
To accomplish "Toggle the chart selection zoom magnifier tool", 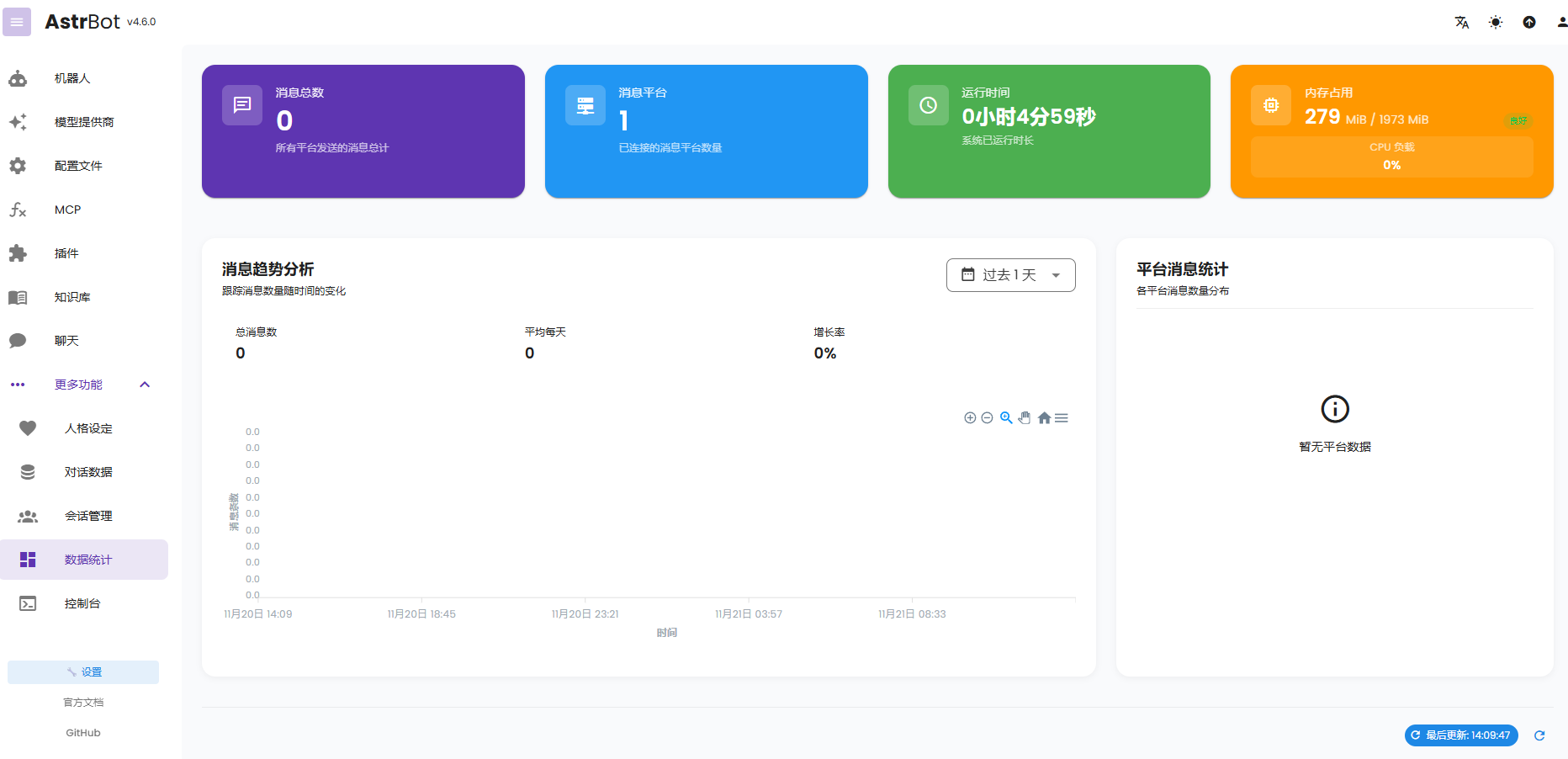I will click(x=1006, y=418).
